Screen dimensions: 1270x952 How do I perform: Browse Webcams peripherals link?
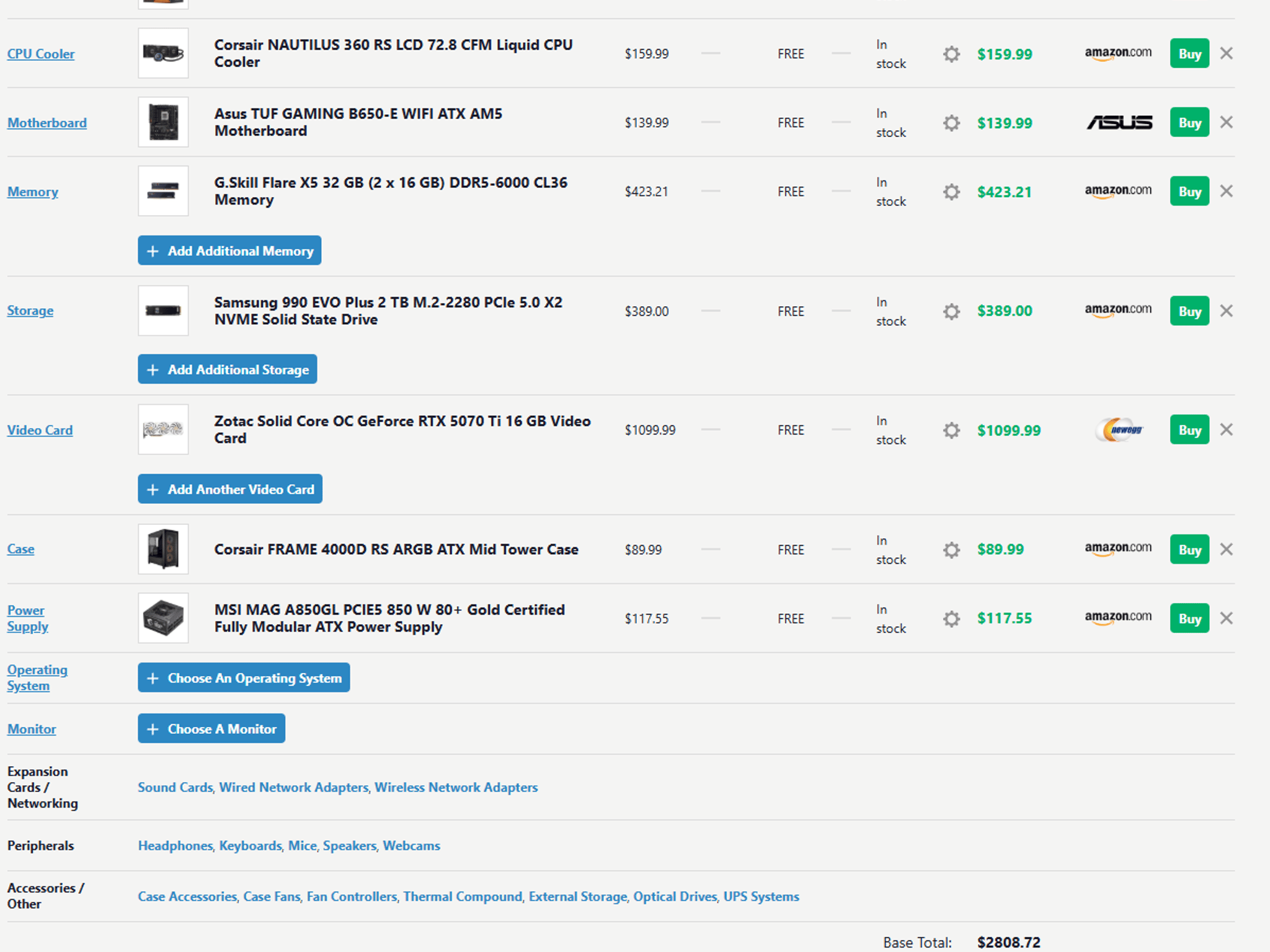coord(412,845)
